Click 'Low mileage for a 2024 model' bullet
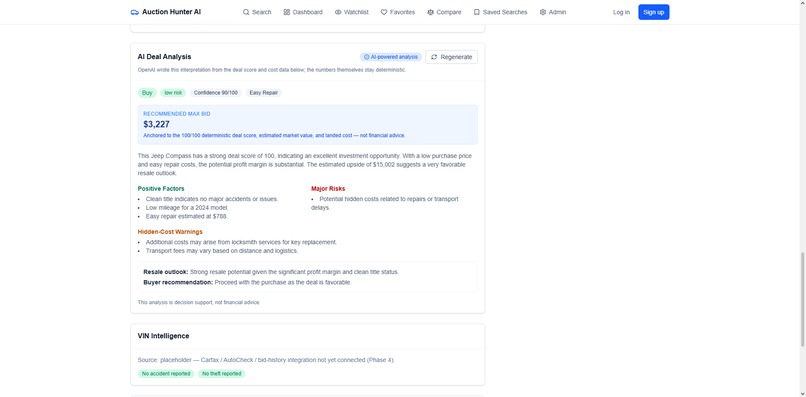This screenshot has width=806, height=397. coord(187,208)
